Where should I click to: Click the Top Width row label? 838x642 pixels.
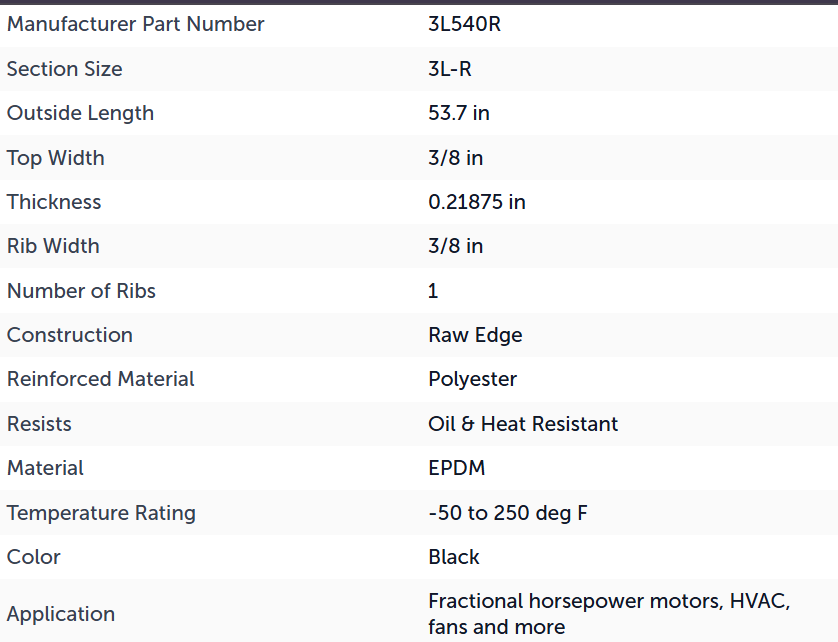tap(55, 158)
